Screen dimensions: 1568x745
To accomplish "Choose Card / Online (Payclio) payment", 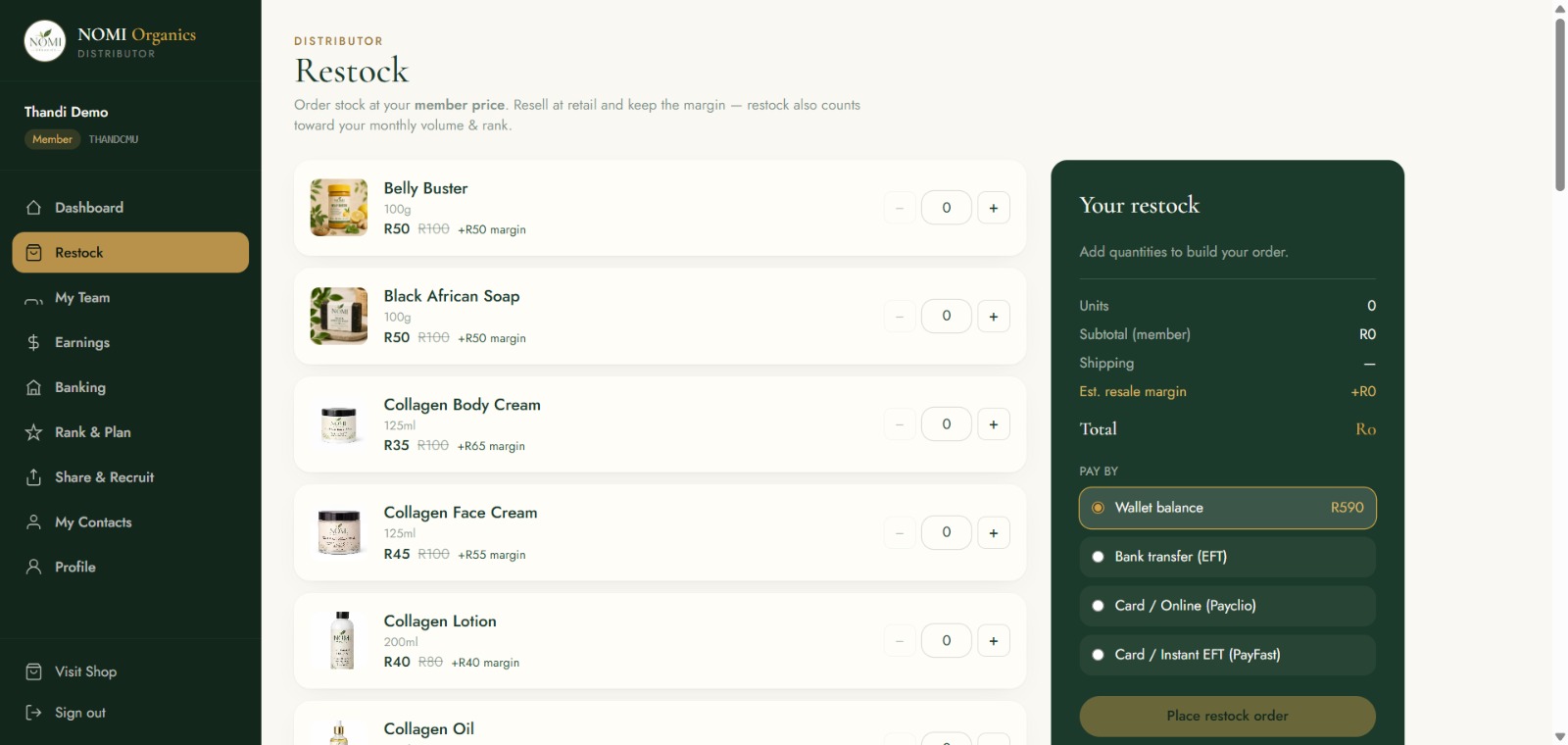I will (1227, 606).
